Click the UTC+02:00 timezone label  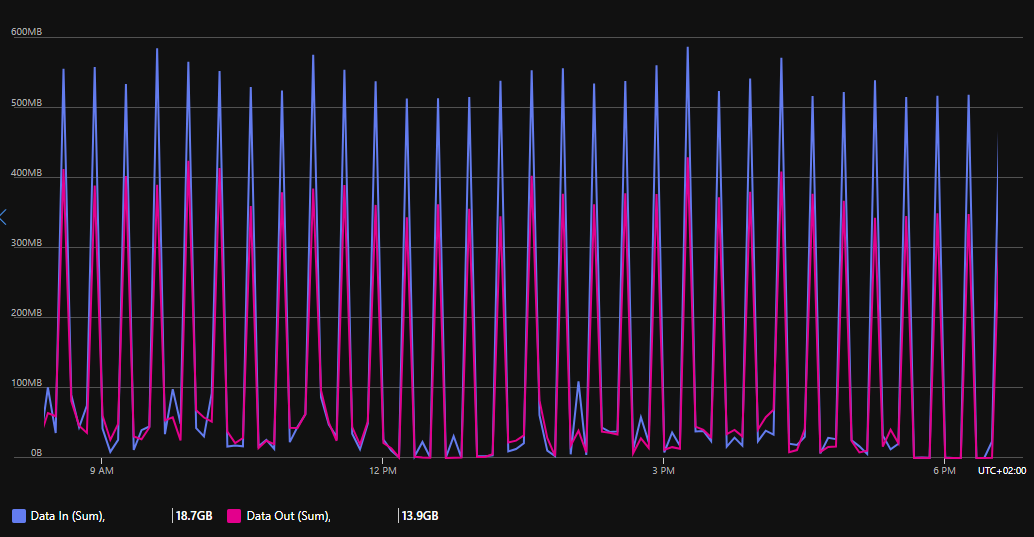(x=1002, y=470)
